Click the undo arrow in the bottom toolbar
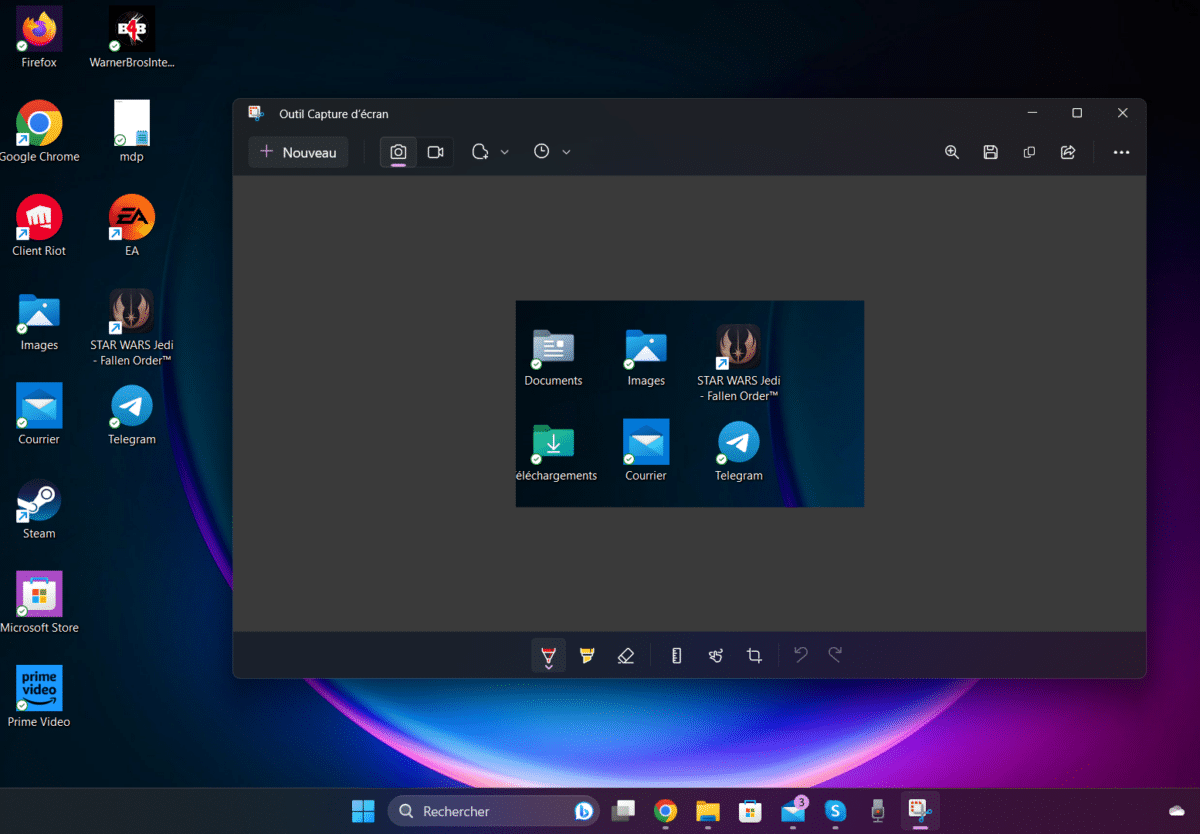 pos(801,655)
